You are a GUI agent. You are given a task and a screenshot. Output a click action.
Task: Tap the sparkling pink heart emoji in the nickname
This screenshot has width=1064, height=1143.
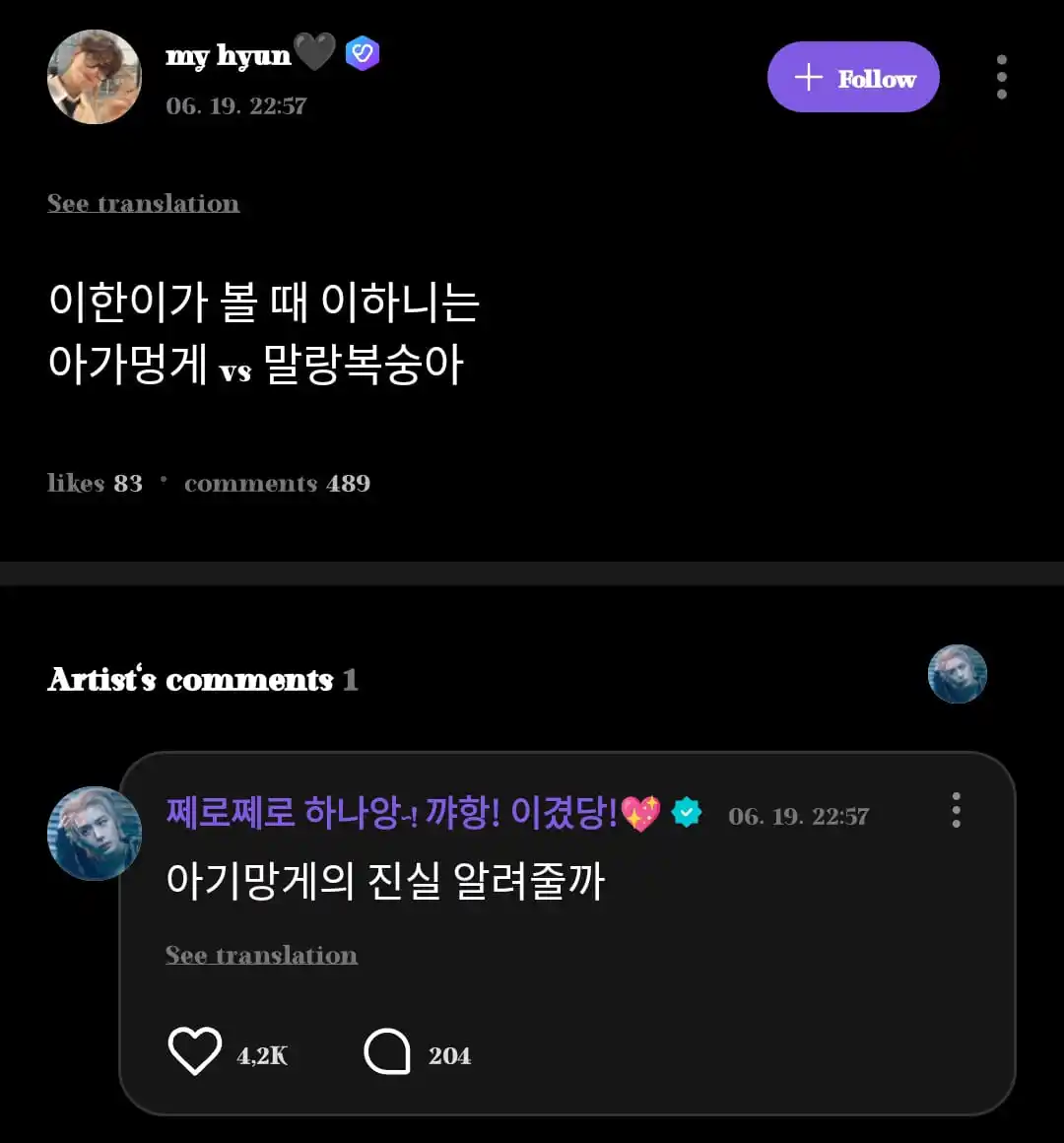click(x=641, y=814)
